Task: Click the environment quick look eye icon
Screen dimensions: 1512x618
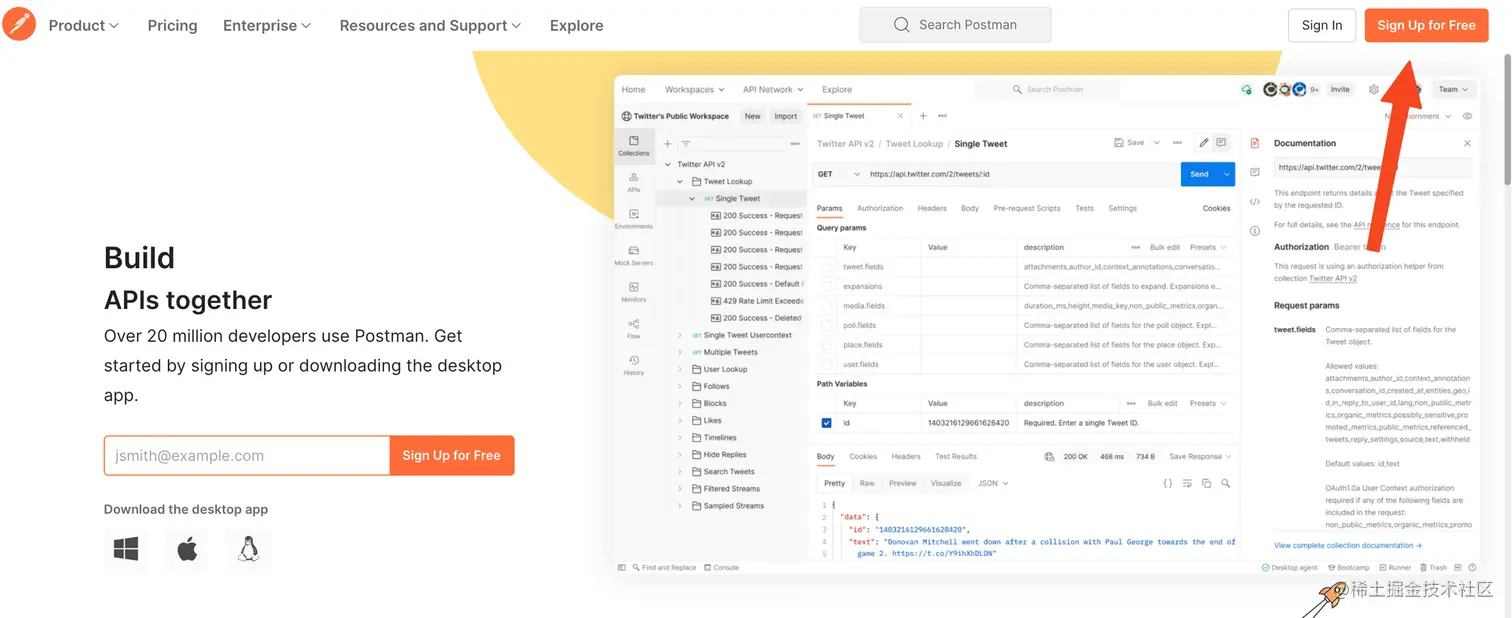Action: pyautogui.click(x=1467, y=116)
